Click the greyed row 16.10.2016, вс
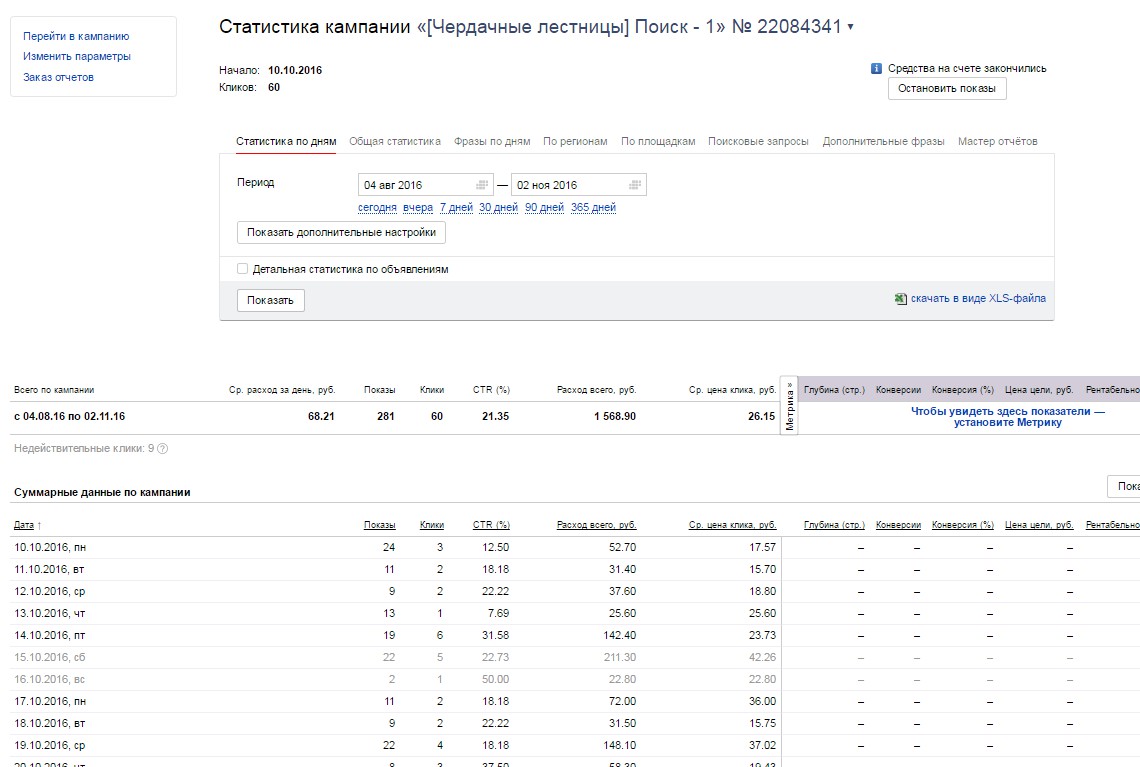The height and width of the screenshot is (767, 1140). (49, 679)
